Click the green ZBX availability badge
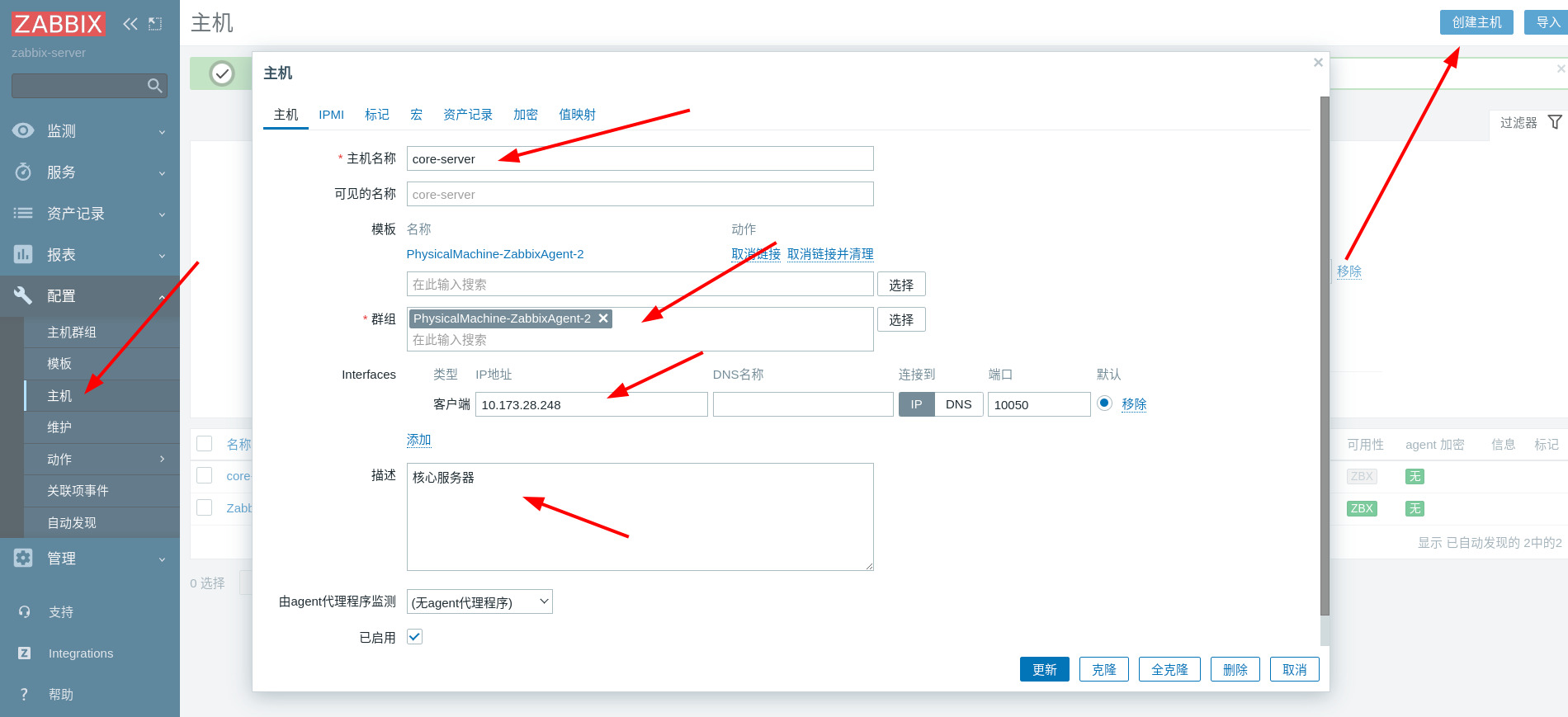This screenshot has height=717, width=1568. pos(1362,508)
